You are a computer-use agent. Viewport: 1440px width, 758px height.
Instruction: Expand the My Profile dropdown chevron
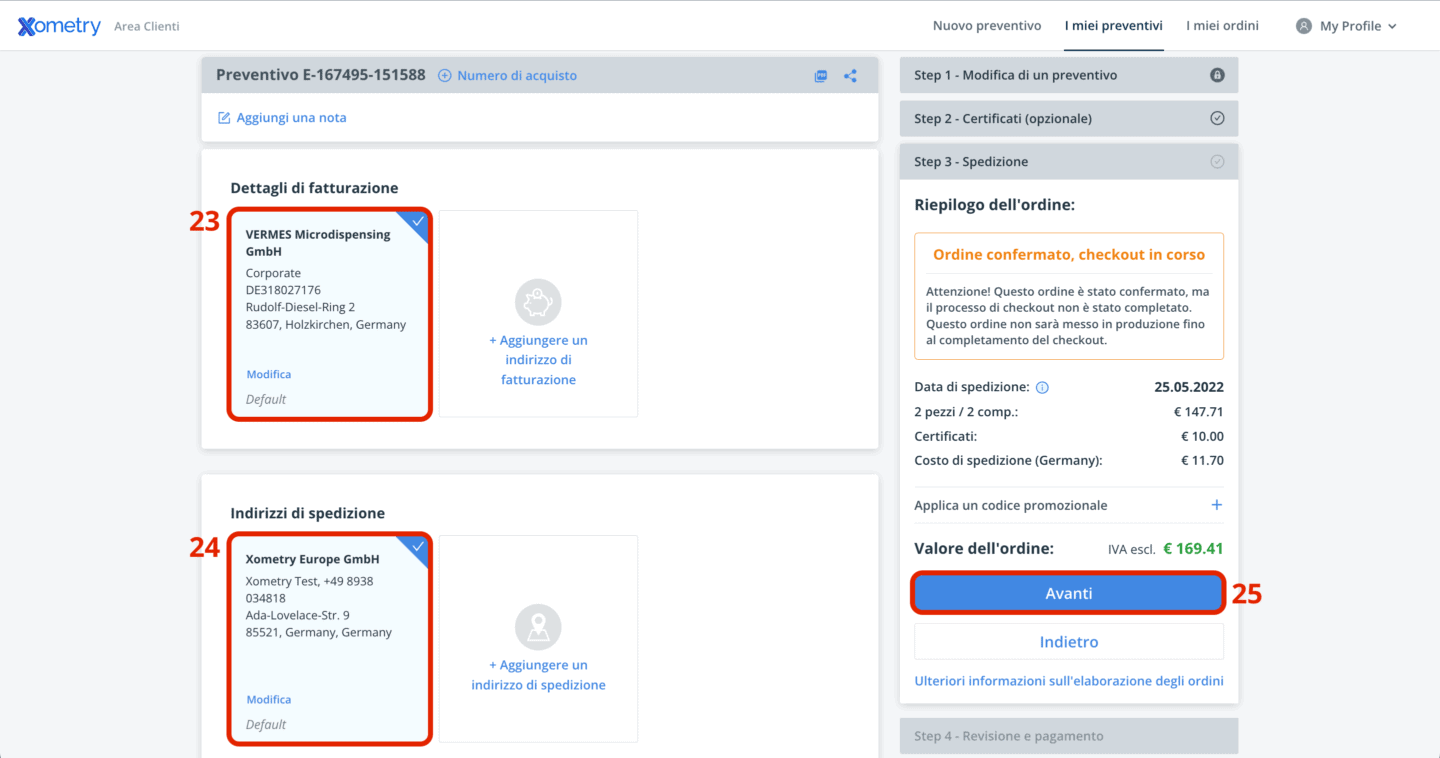coord(1392,27)
